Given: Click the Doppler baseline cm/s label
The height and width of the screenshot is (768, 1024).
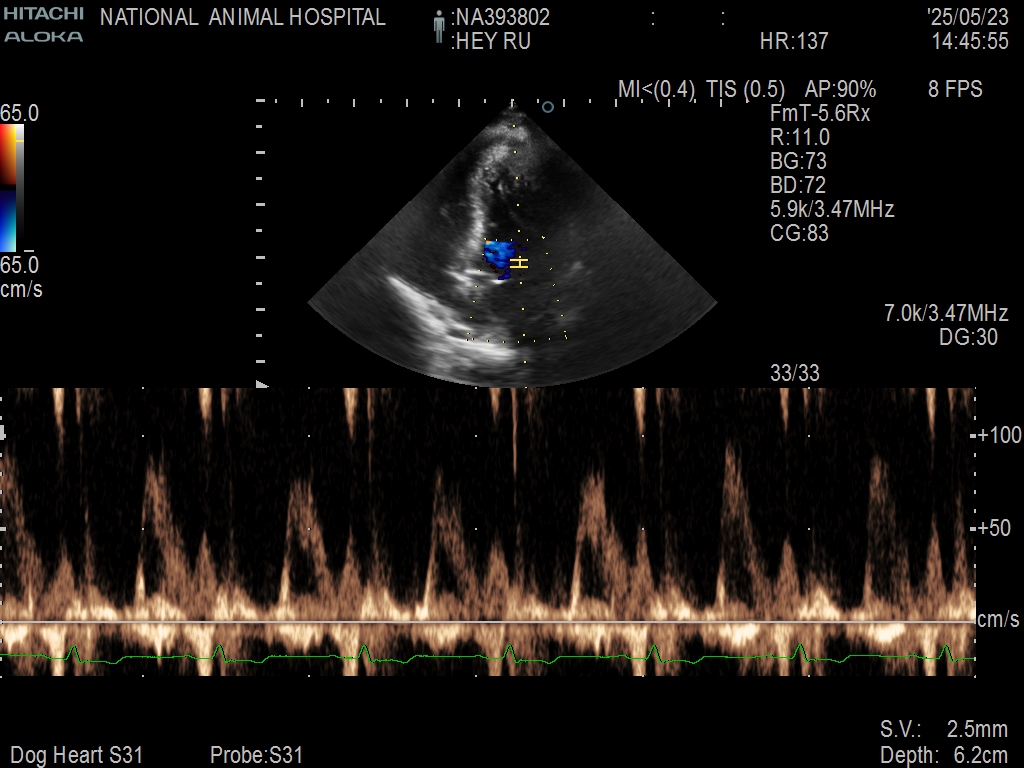Looking at the screenshot, I should tap(999, 621).
